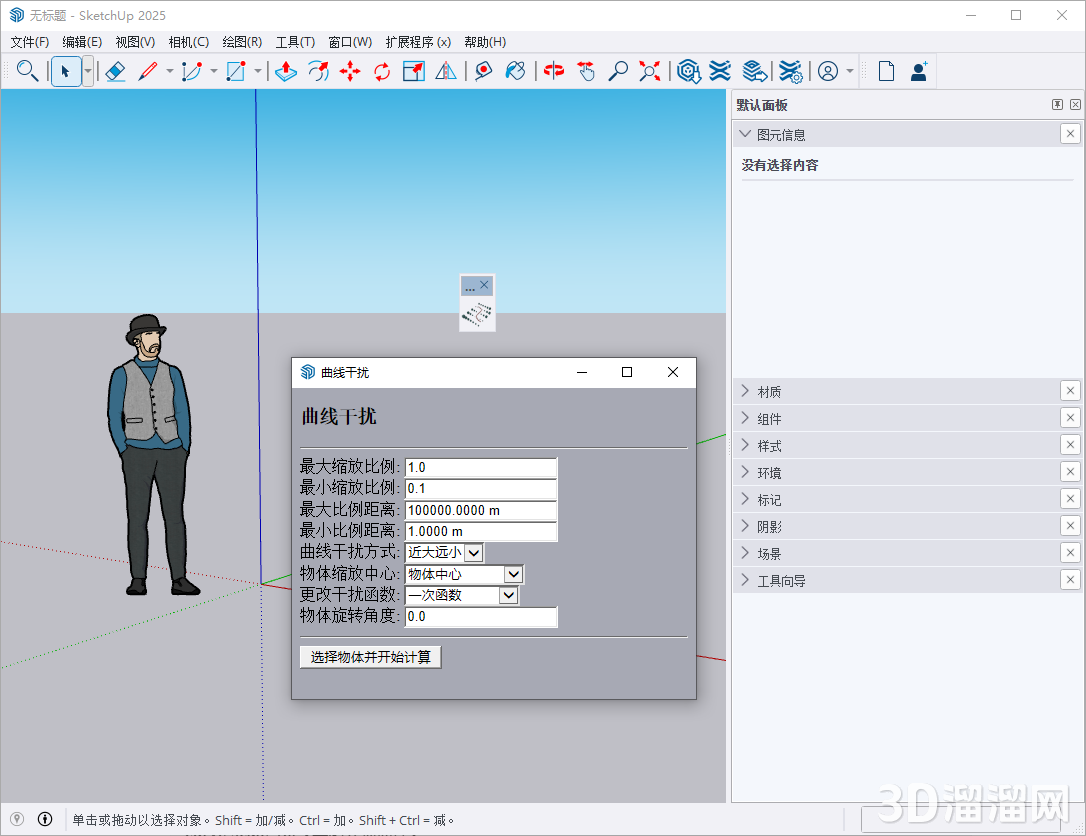Click the Send to LayOut icon
The image size is (1086, 836).
coord(754,71)
